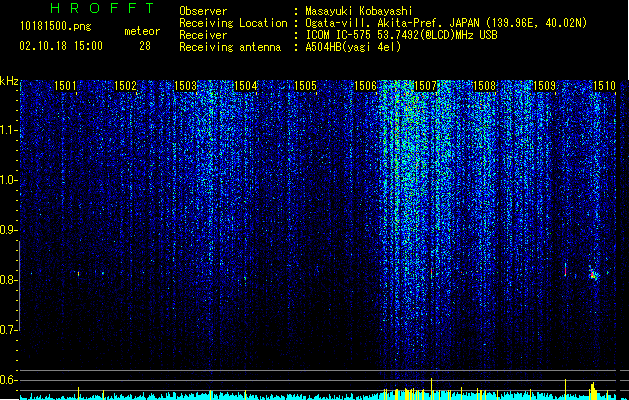
Task: Click antenna value A504HB(yagi 4el)
Action: (x=353, y=47)
